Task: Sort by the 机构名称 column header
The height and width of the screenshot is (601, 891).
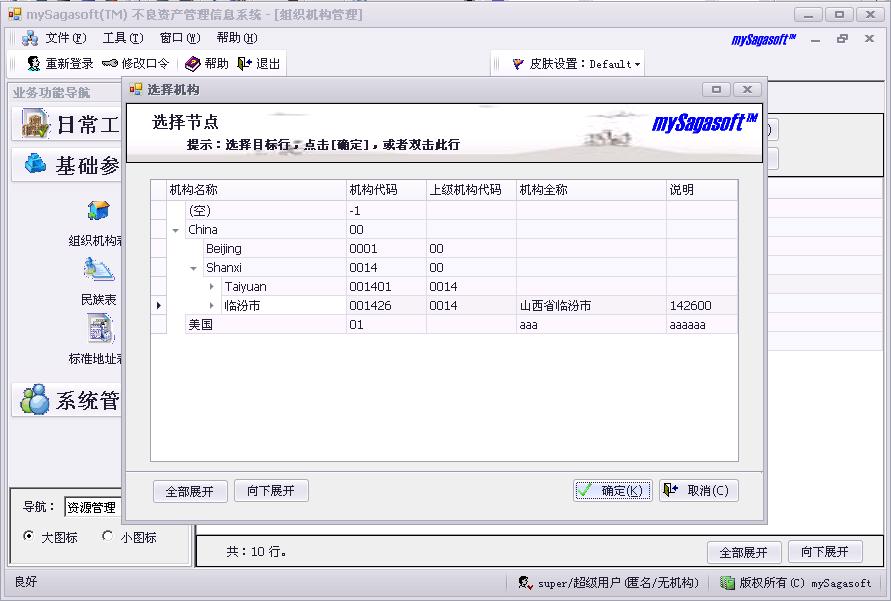Action: [x=256, y=190]
